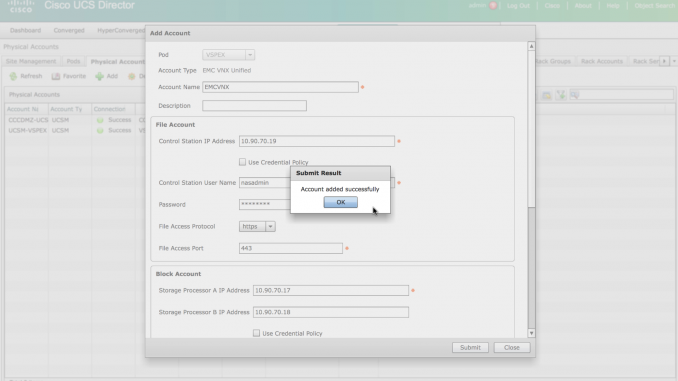Tick Use Credential Policy under File Account

pyautogui.click(x=242, y=162)
